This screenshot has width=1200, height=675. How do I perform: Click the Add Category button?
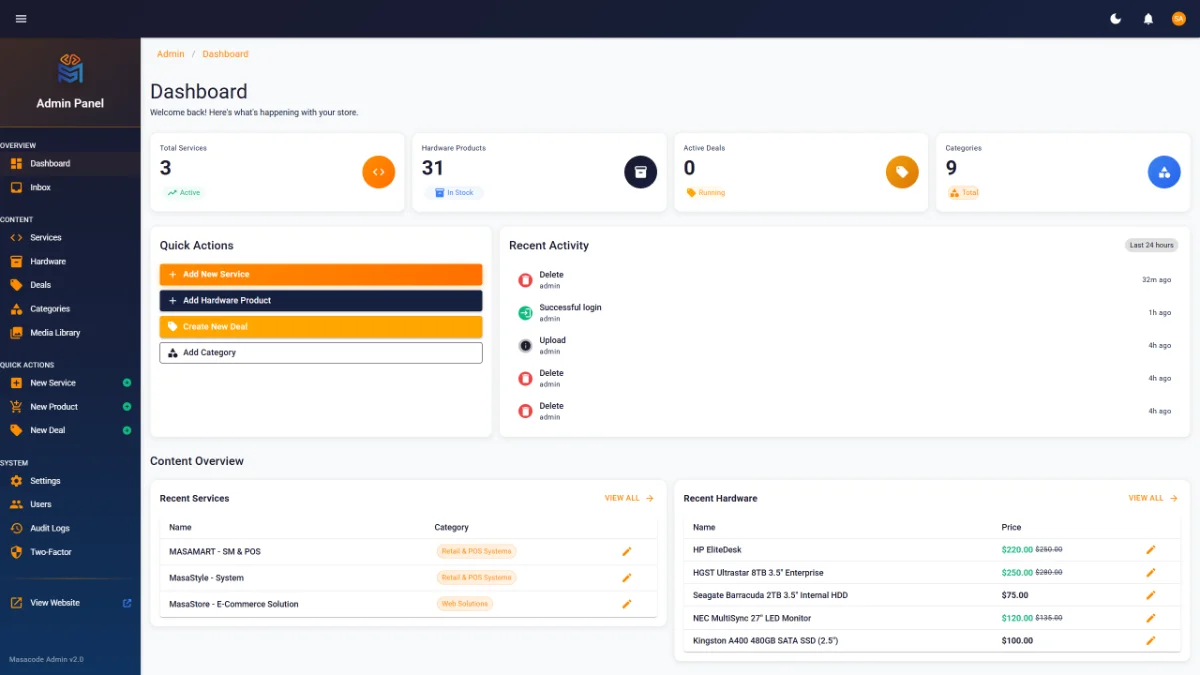321,353
